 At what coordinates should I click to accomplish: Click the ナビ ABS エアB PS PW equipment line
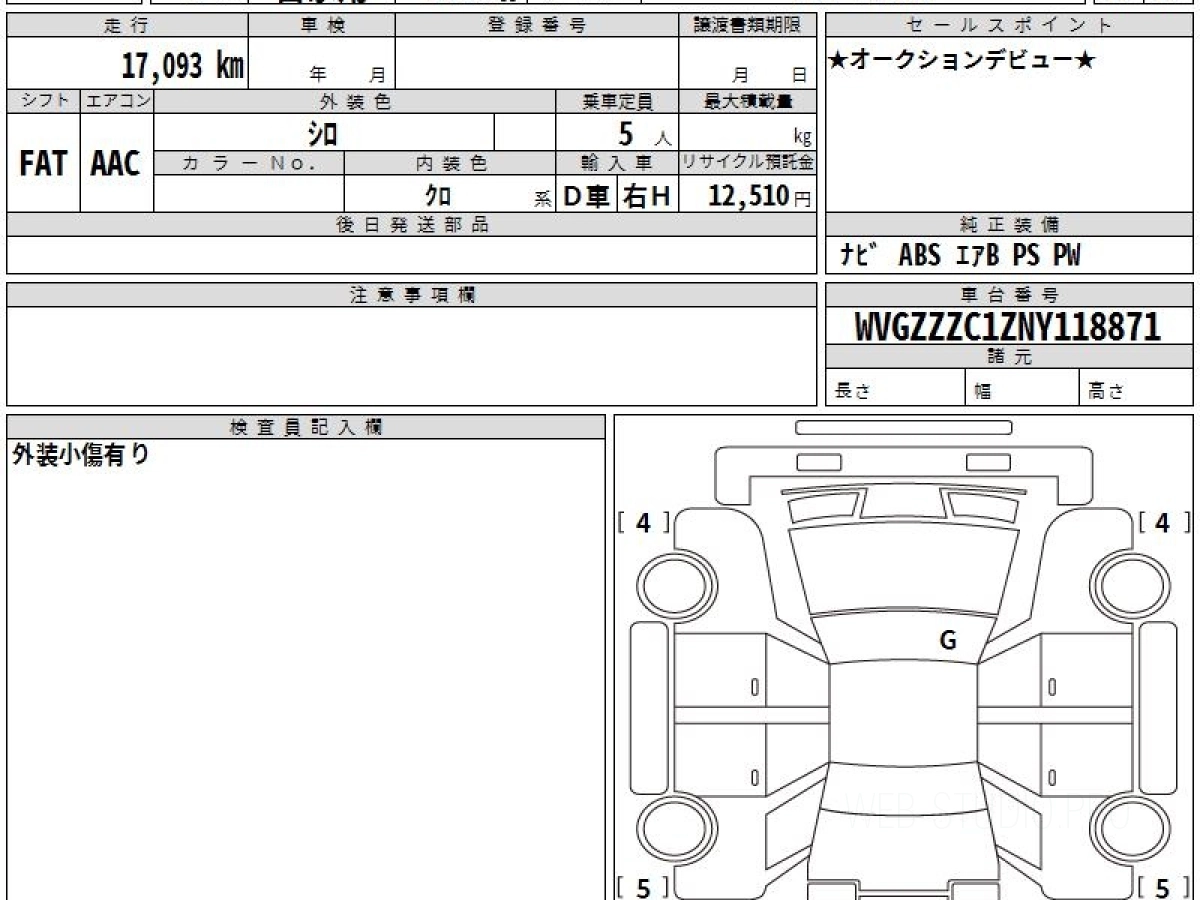click(960, 256)
